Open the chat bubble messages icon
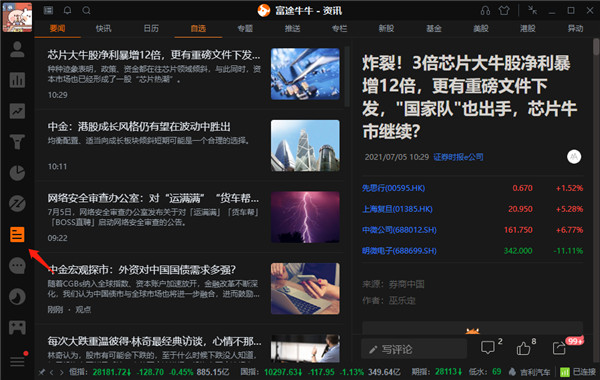The width and height of the screenshot is (600, 380). pyautogui.click(x=17, y=266)
